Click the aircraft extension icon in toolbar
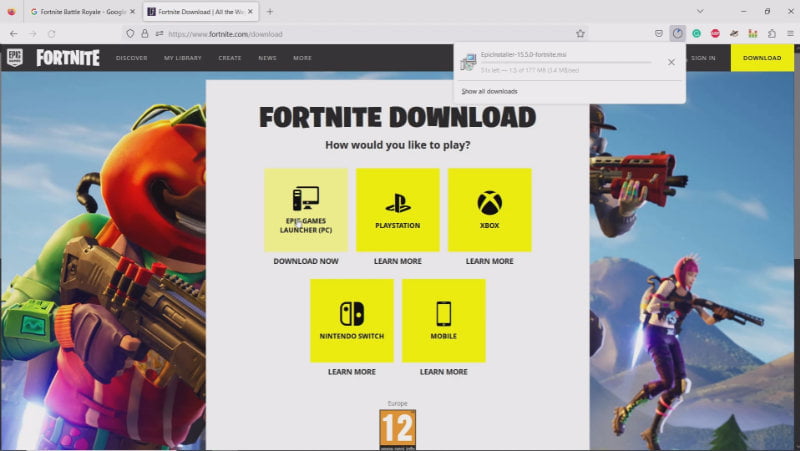This screenshot has height=451, width=800. [x=734, y=34]
